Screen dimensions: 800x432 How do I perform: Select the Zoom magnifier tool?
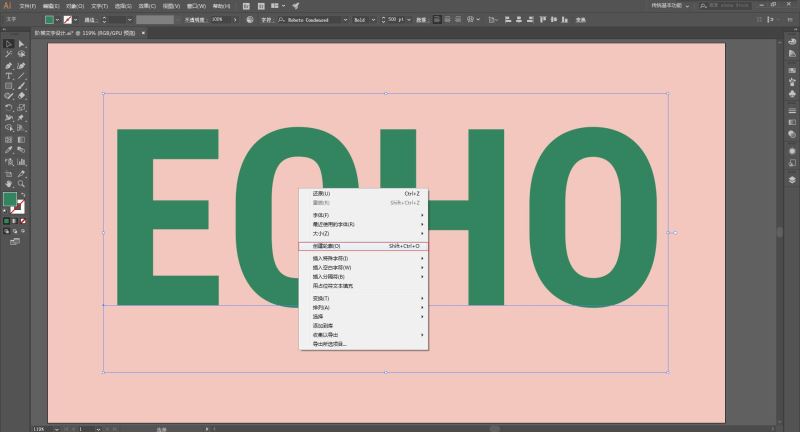[21, 184]
